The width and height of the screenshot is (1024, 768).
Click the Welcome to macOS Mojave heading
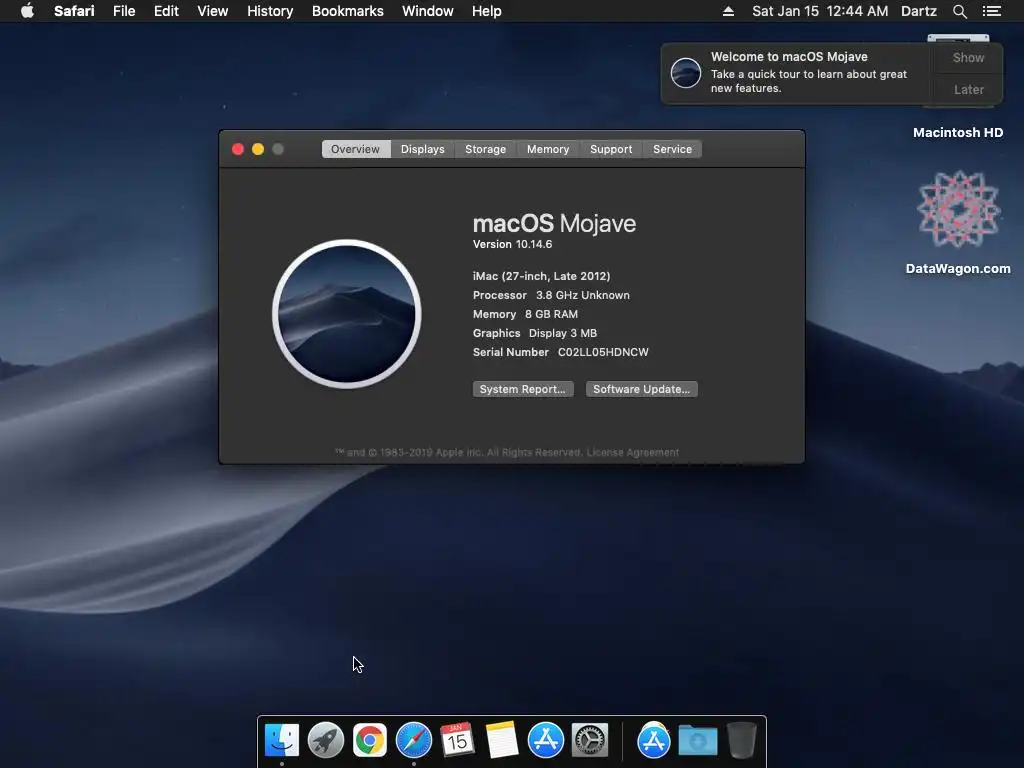789,57
